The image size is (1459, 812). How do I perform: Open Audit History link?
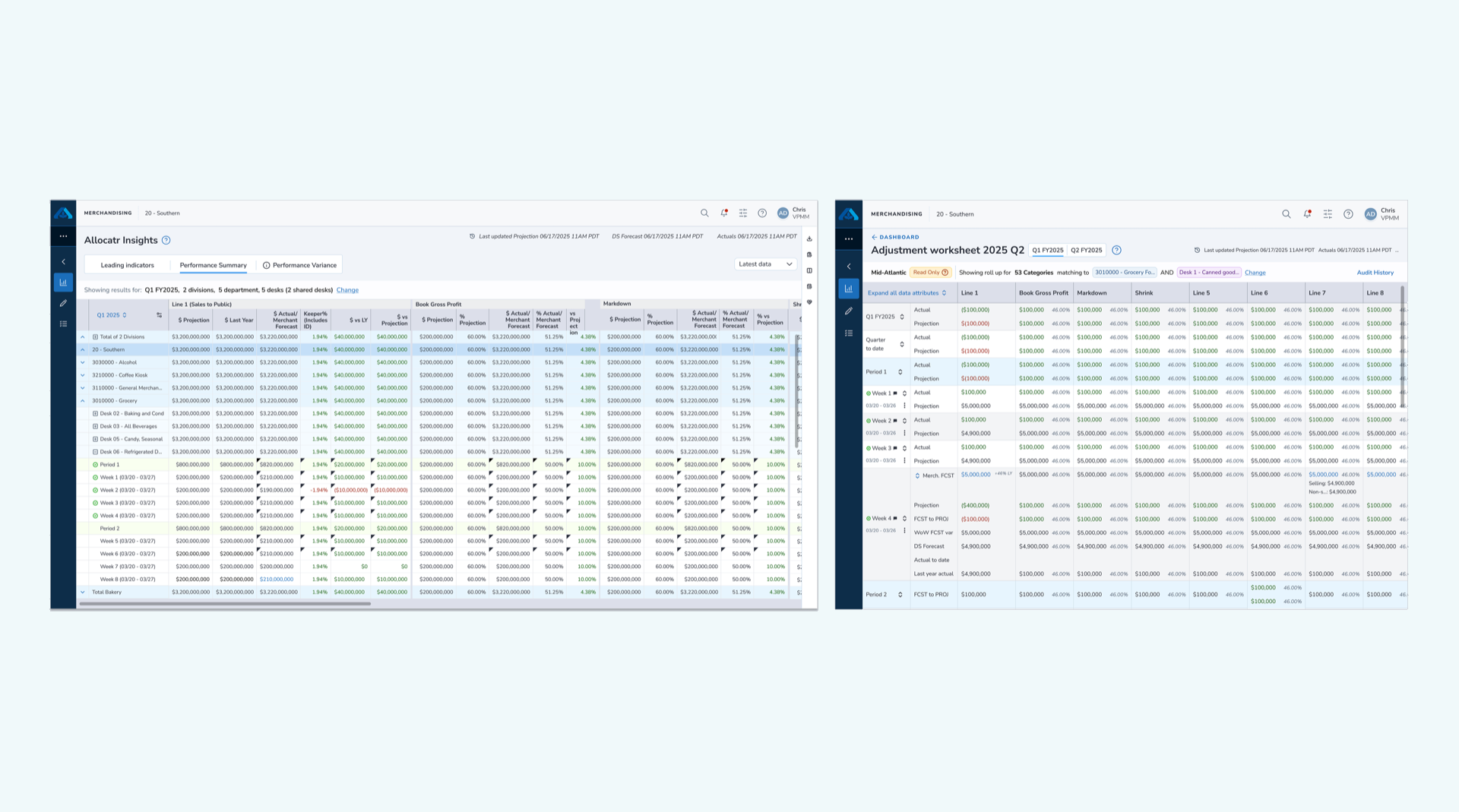coord(1375,273)
